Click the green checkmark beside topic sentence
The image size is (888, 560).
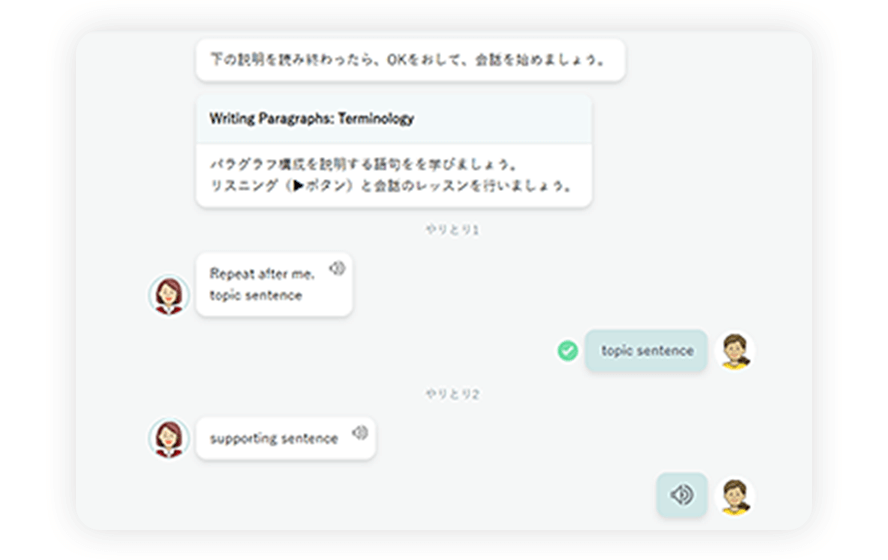tap(567, 351)
